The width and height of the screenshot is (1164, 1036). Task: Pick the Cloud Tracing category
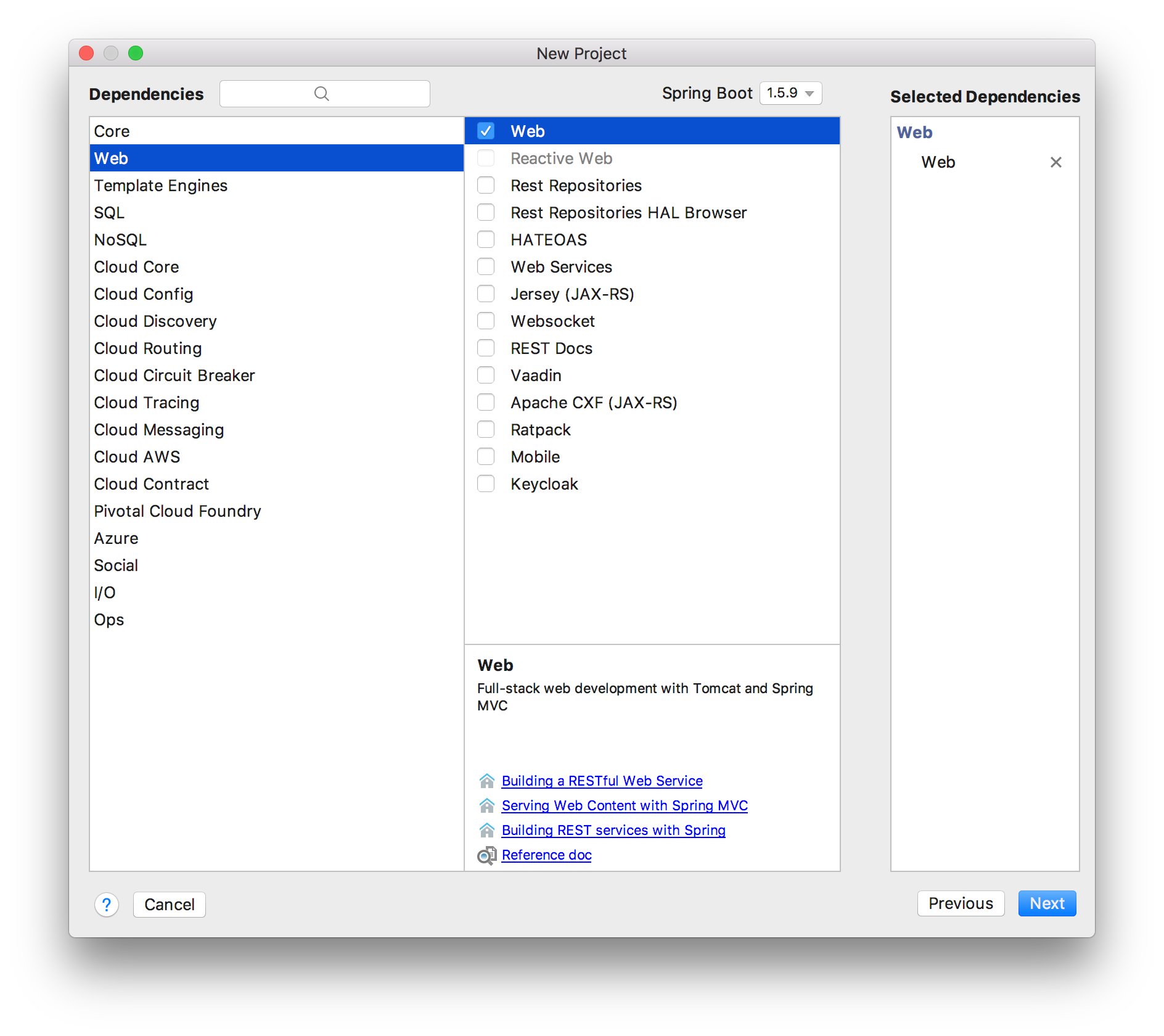pos(276,402)
